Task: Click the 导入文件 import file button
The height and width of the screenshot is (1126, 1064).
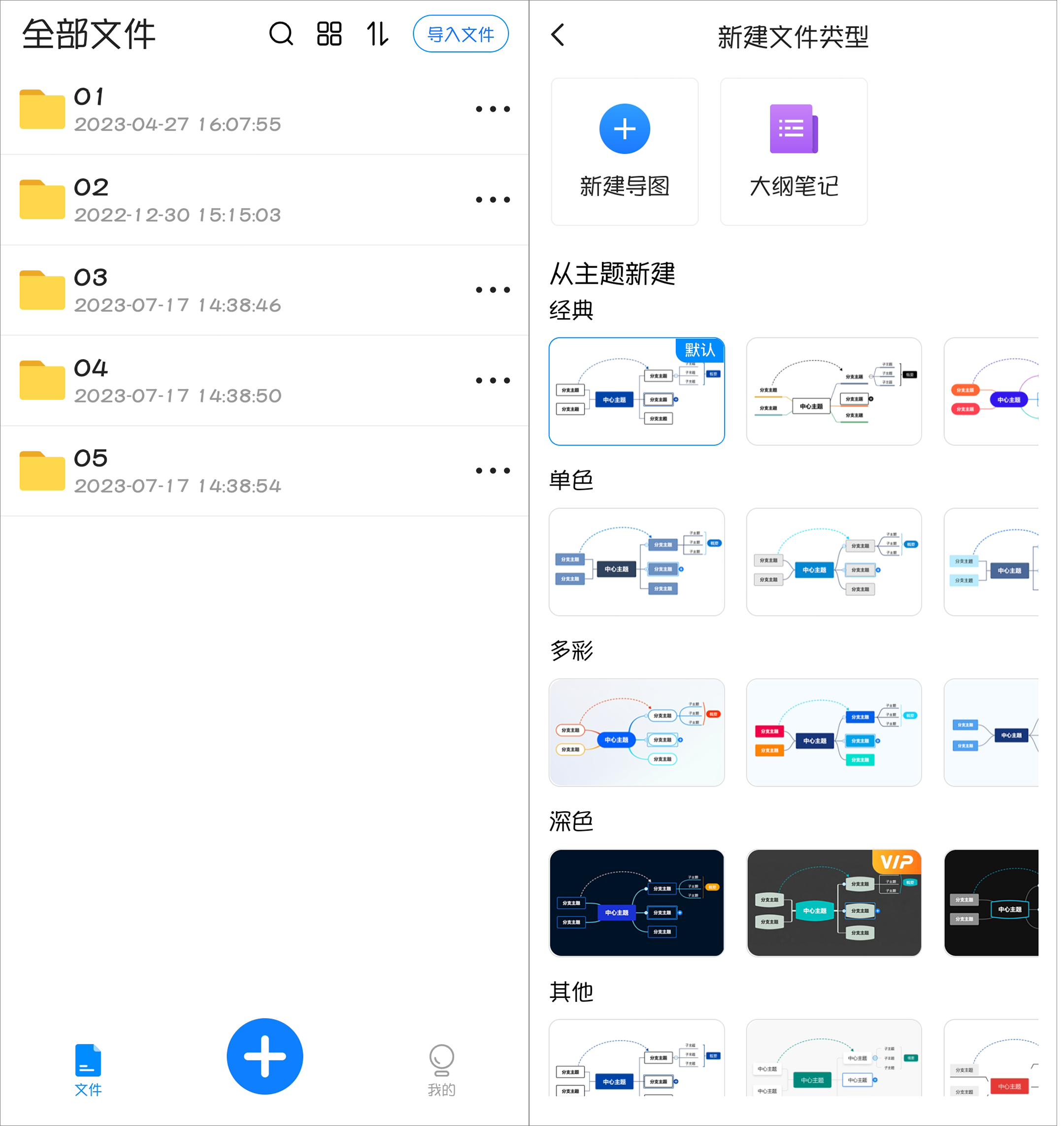Action: coord(460,35)
